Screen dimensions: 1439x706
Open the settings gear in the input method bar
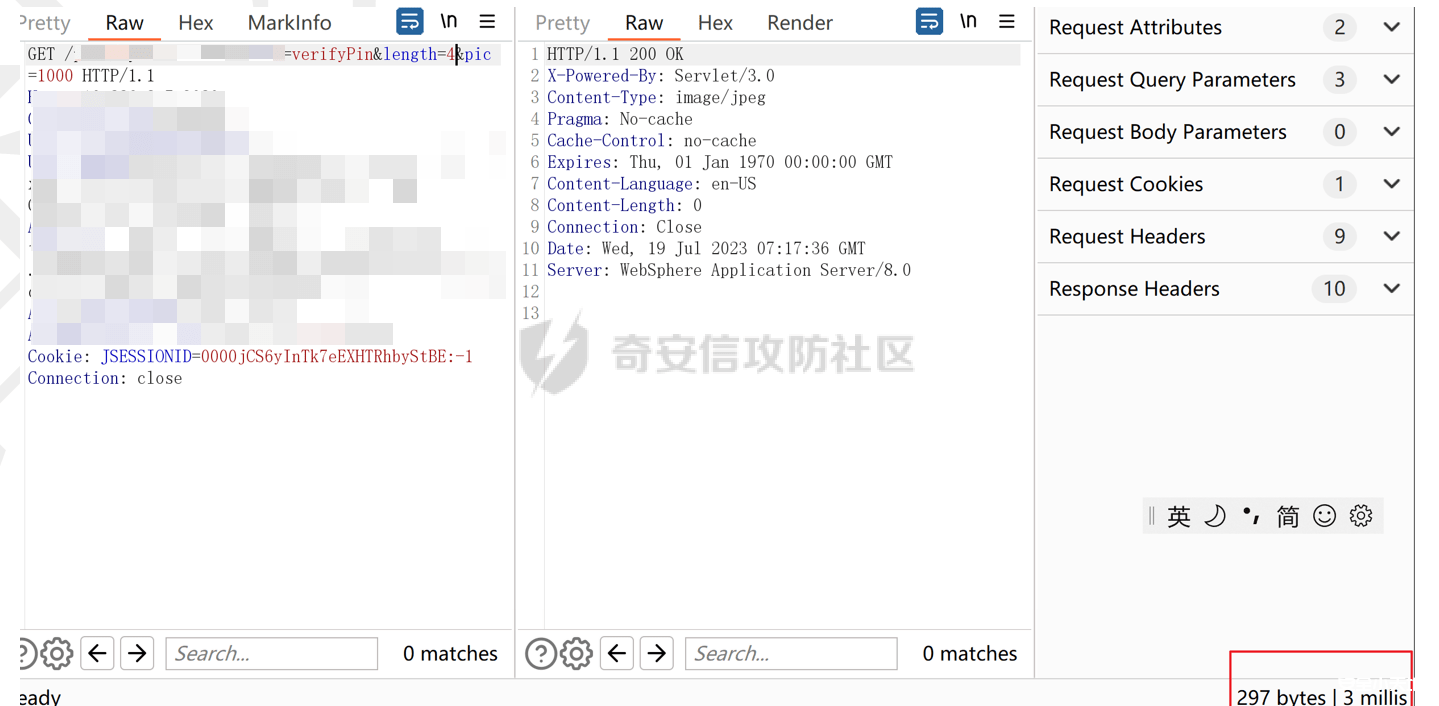1360,516
